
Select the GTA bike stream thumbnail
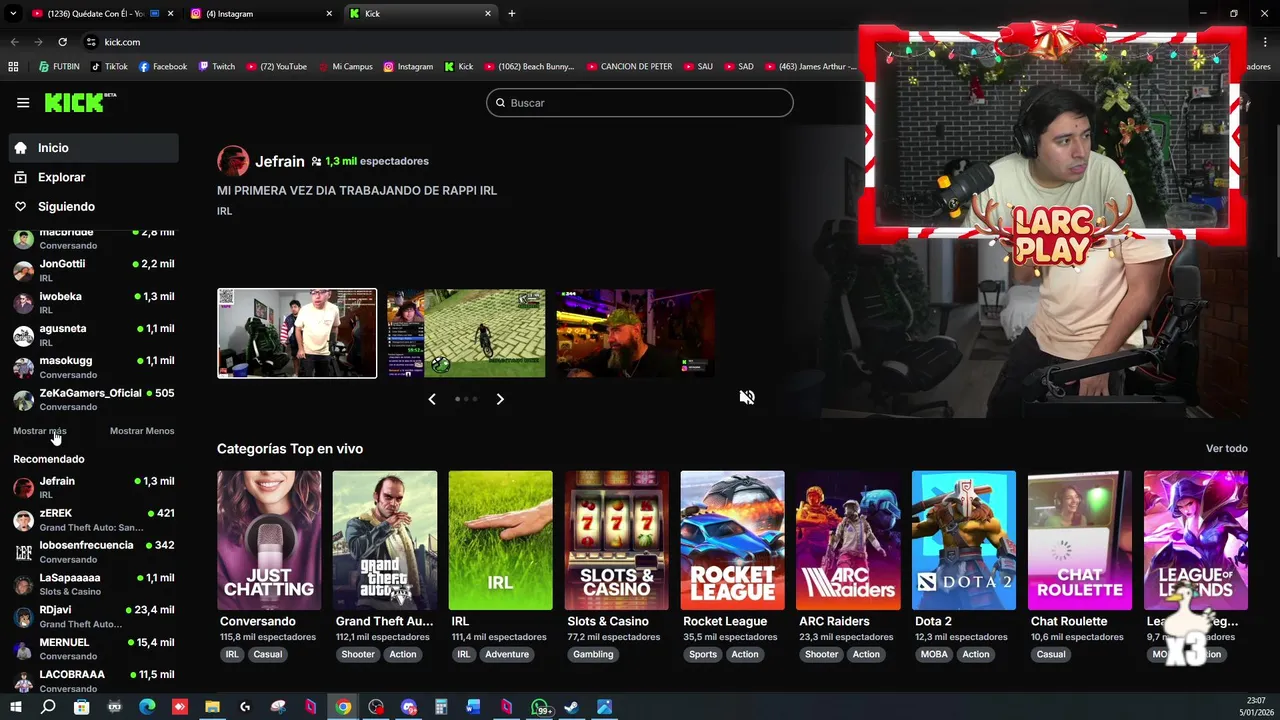tap(466, 333)
